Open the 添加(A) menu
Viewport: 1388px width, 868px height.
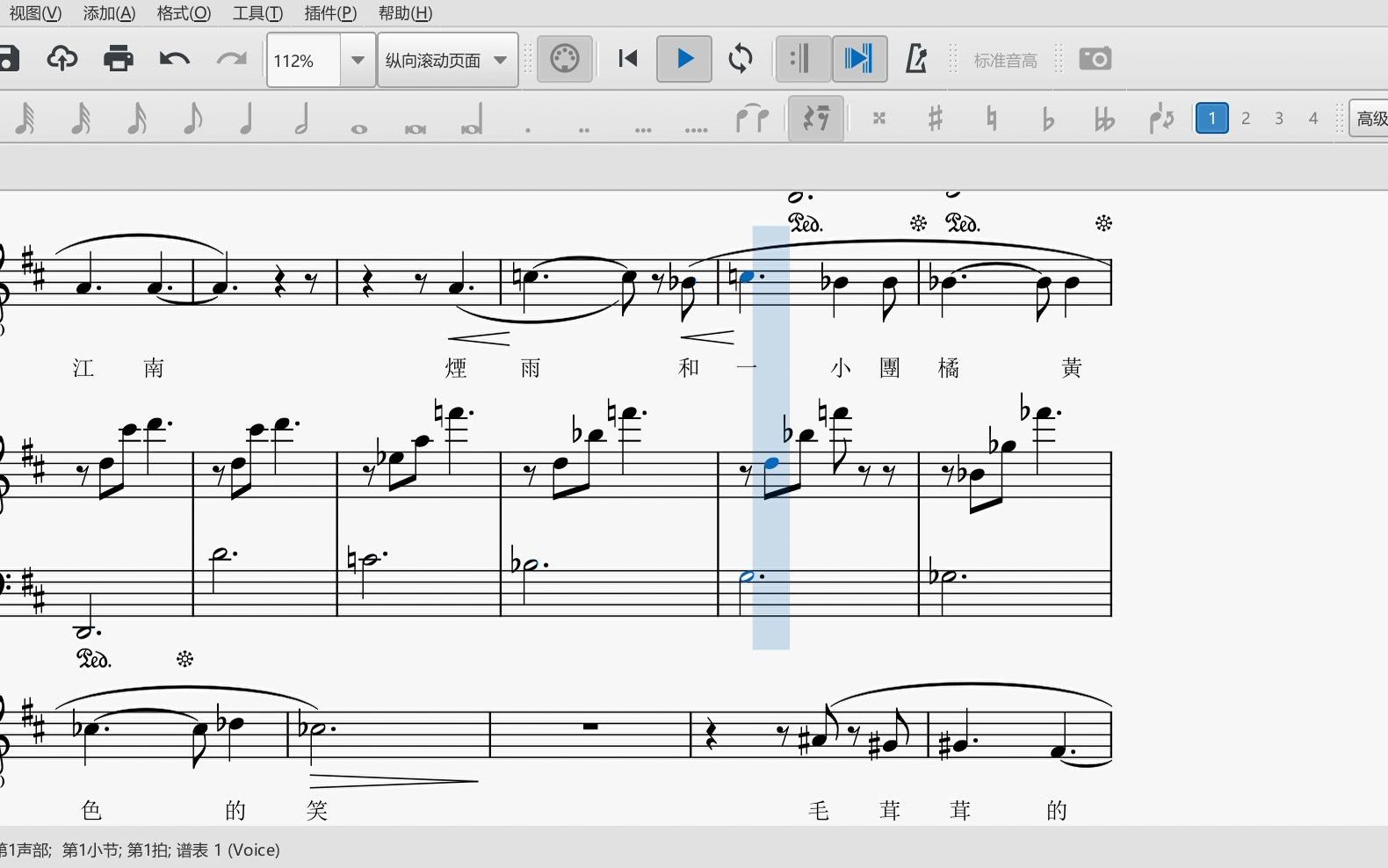click(x=109, y=13)
